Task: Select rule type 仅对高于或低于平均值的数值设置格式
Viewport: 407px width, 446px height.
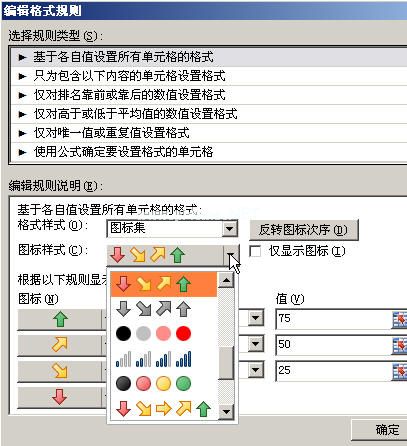Action: pyautogui.click(x=209, y=114)
